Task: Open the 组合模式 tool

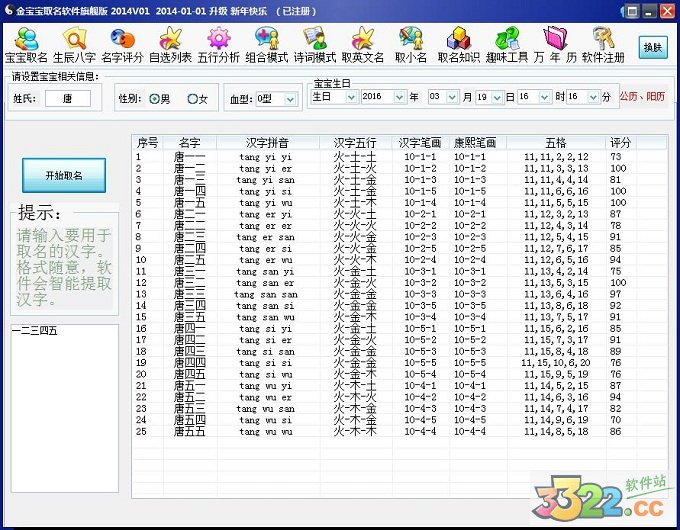Action: (x=267, y=45)
